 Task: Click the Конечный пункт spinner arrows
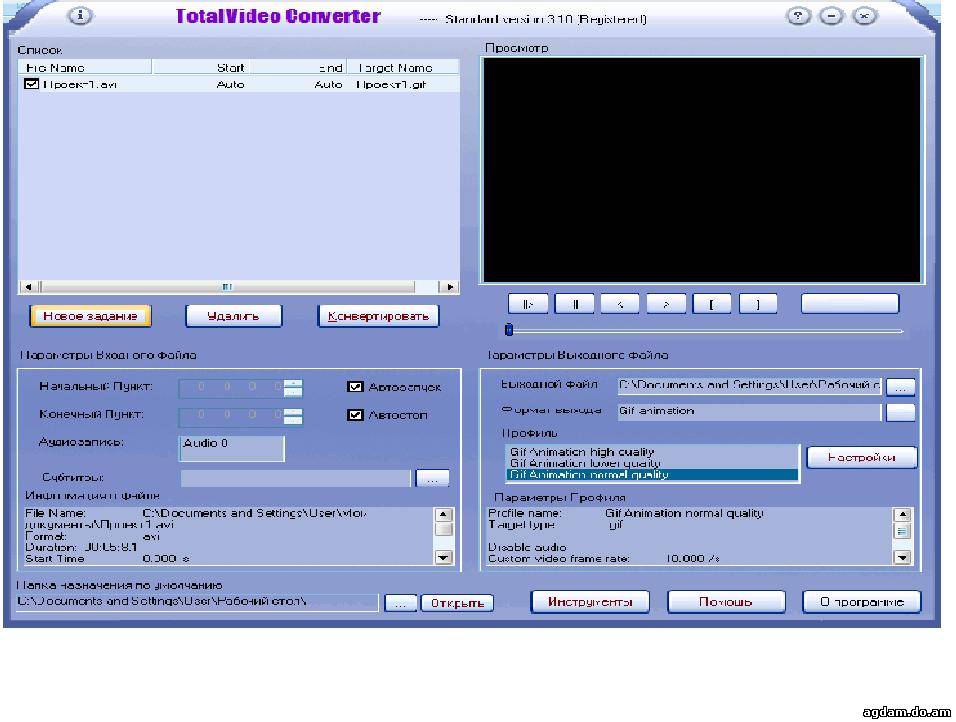pos(293,415)
